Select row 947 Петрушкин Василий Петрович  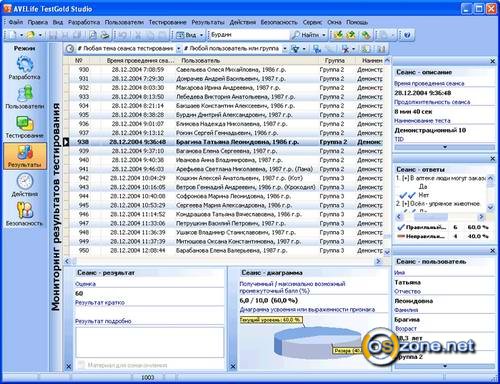point(226,223)
